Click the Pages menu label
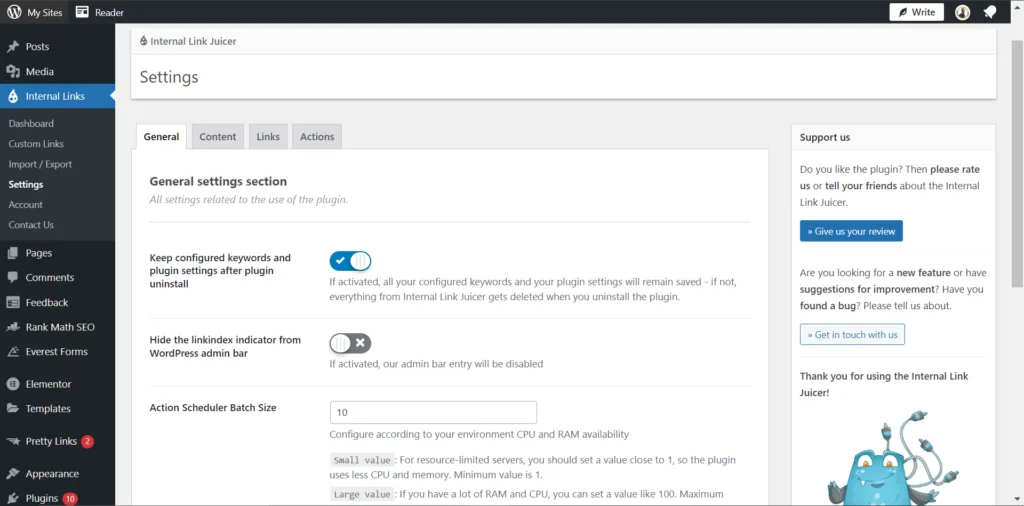 39,253
